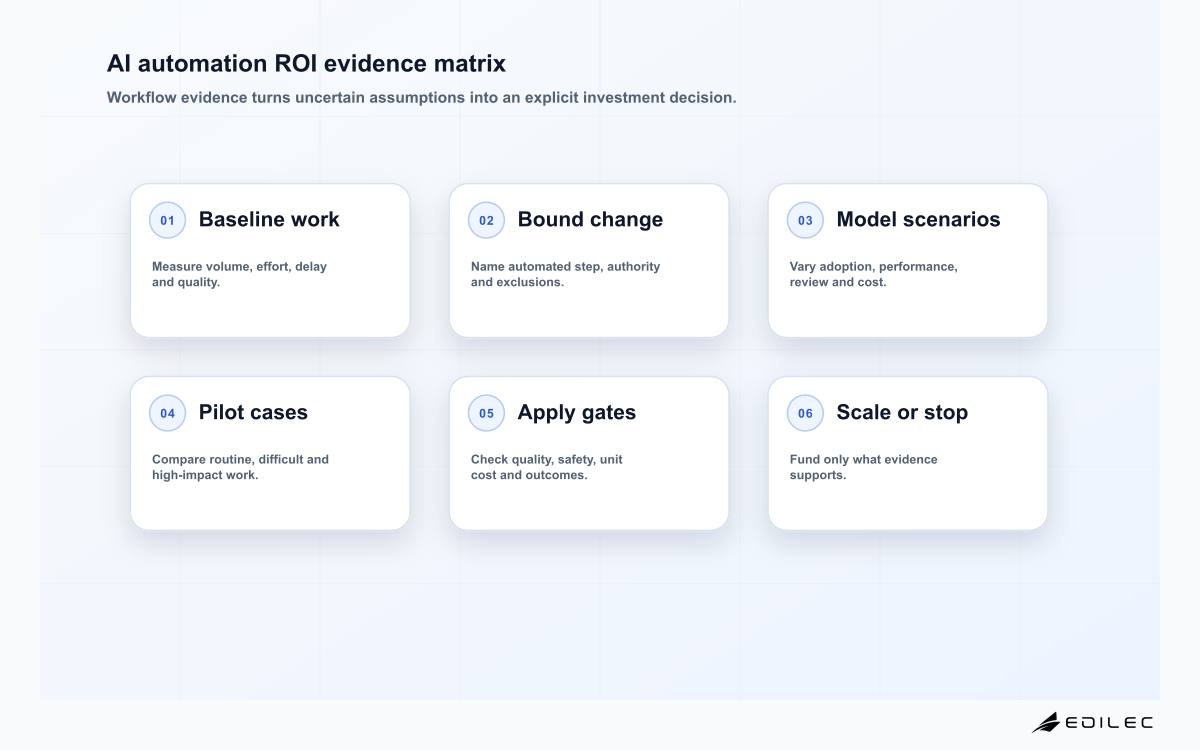The height and width of the screenshot is (750, 1200).
Task: Click 'Check quality, safety, unit cost' description
Action: pos(547,467)
